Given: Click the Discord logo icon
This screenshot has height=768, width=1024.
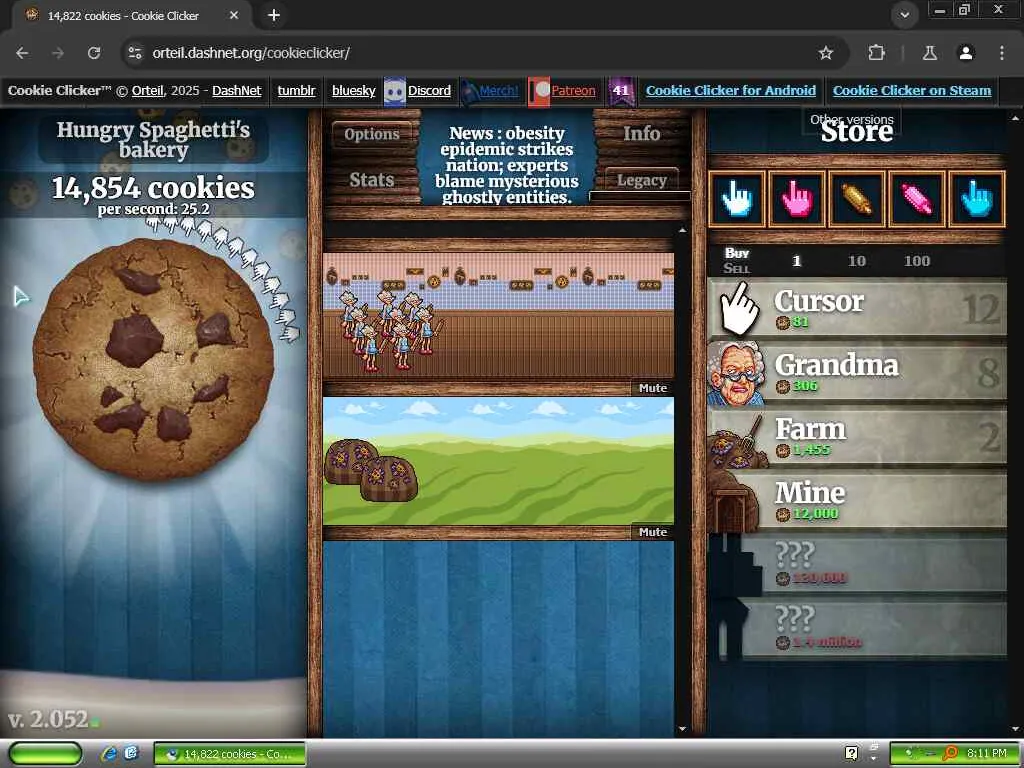Looking at the screenshot, I should pos(394,91).
